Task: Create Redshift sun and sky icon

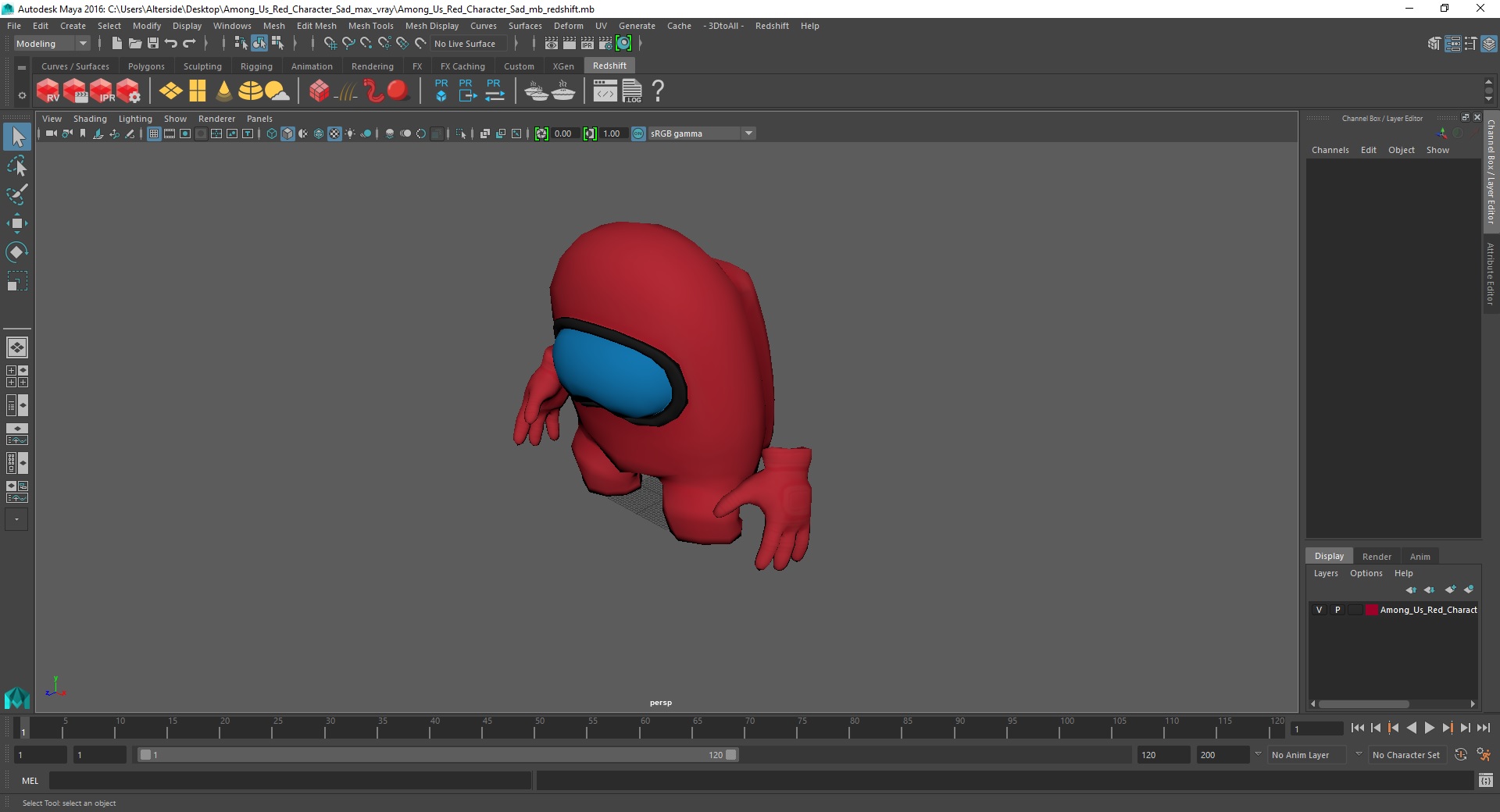Action: pos(277,91)
